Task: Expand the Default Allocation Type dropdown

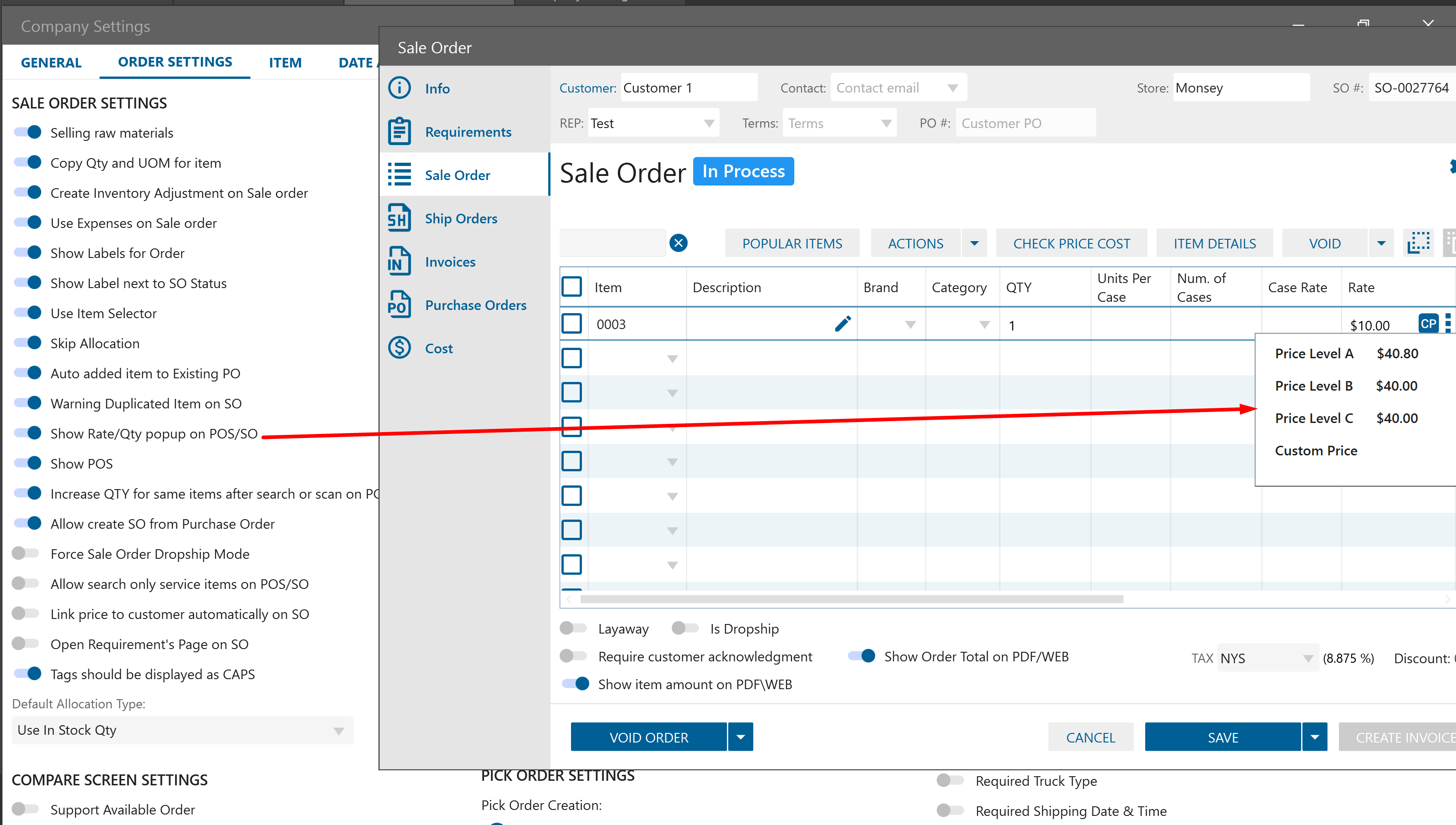Action: [338, 730]
